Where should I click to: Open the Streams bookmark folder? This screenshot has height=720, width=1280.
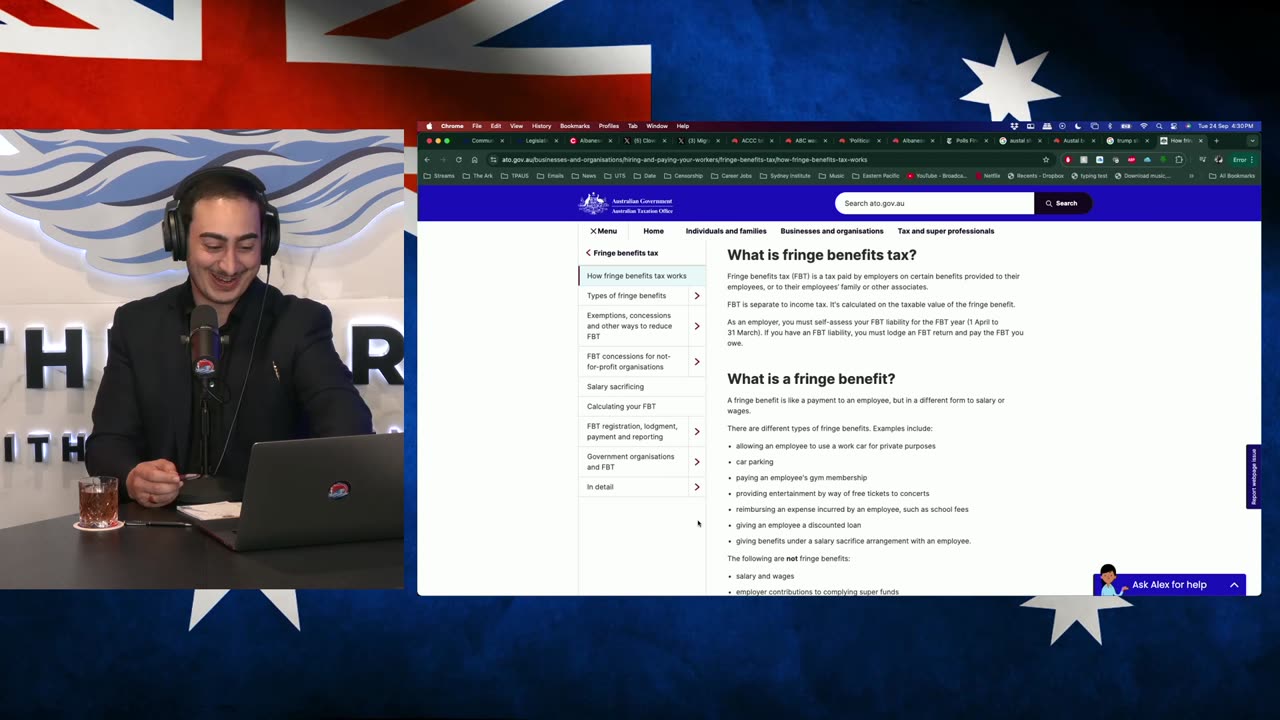click(x=439, y=176)
